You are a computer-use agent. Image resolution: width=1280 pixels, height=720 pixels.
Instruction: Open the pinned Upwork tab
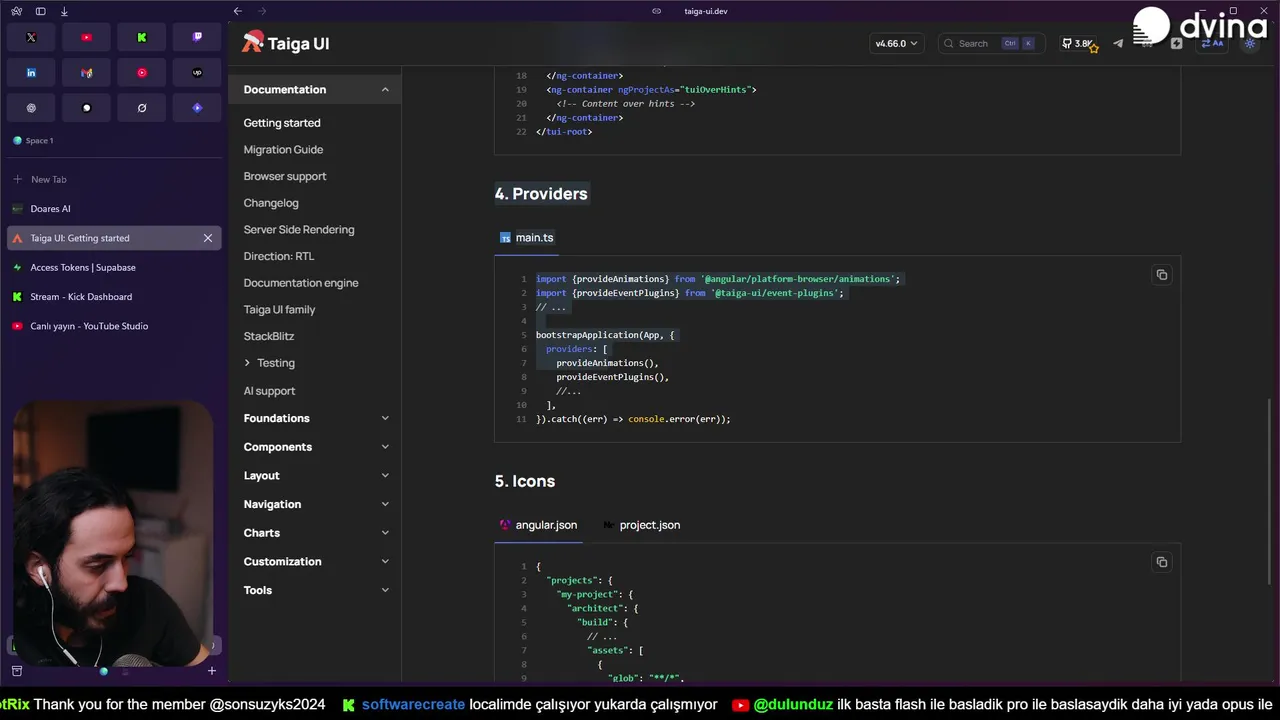point(197,73)
